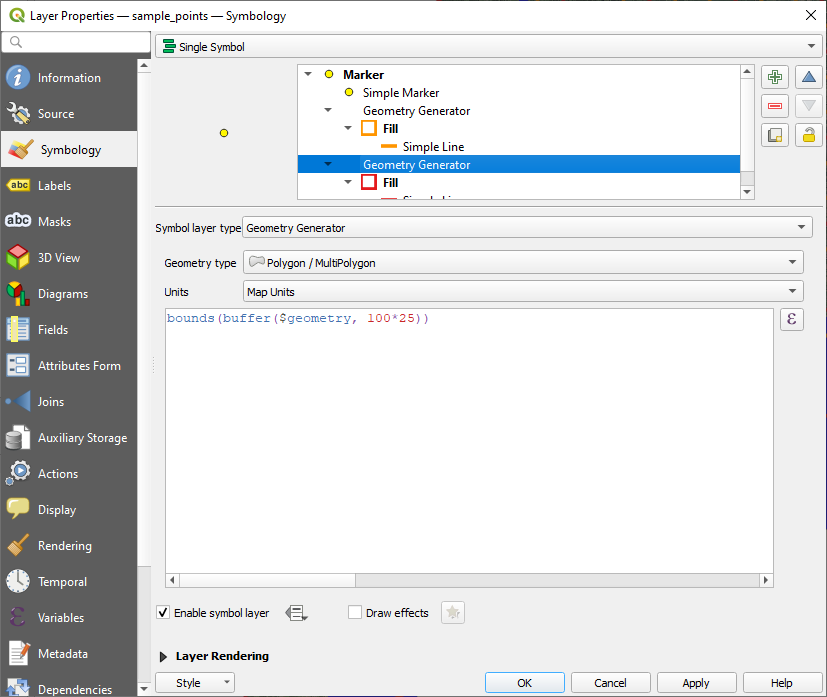
Task: Open the Units dropdown set to Map Units
Action: click(x=523, y=291)
